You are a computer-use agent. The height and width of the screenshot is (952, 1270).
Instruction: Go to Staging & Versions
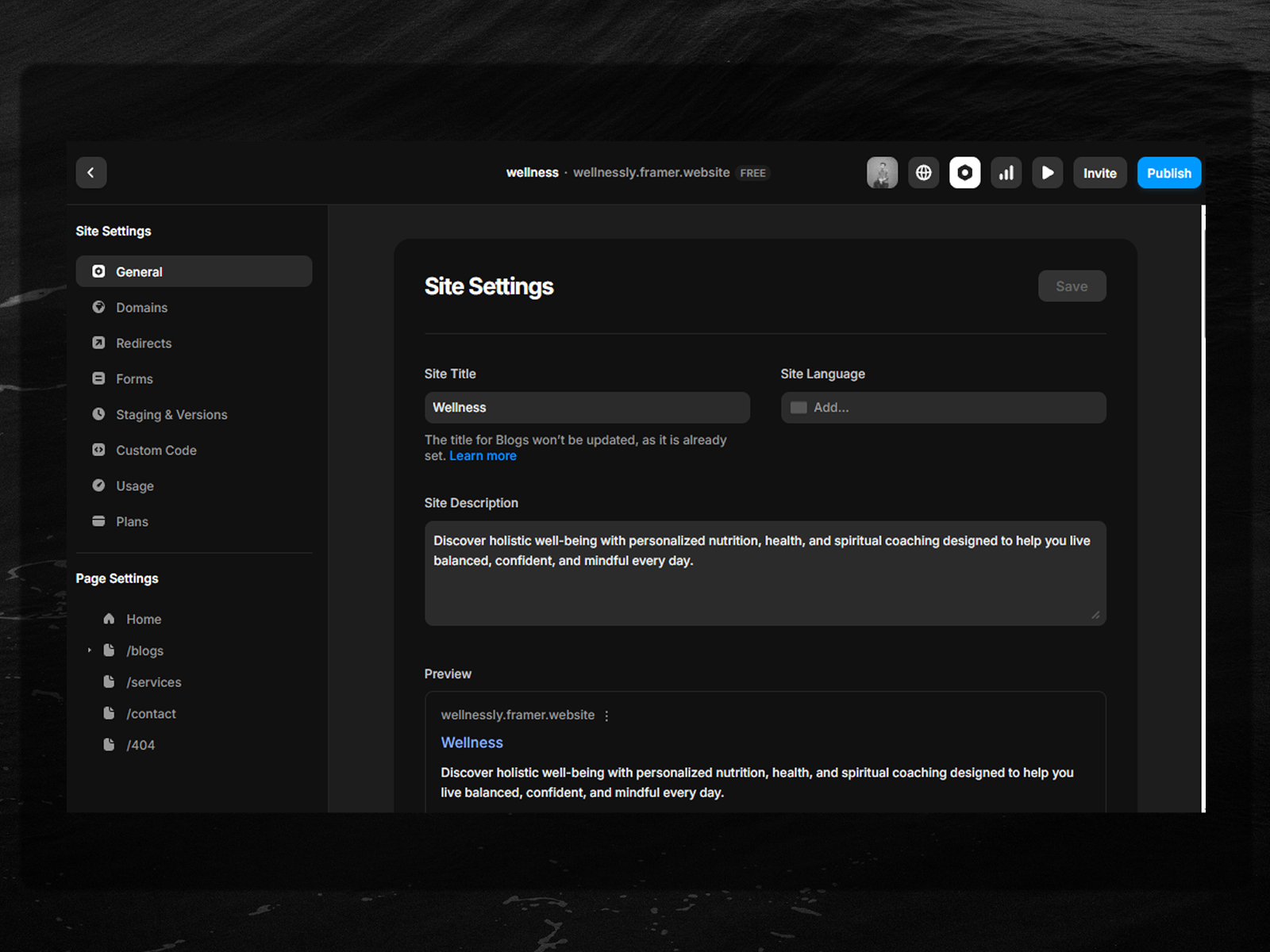click(171, 415)
